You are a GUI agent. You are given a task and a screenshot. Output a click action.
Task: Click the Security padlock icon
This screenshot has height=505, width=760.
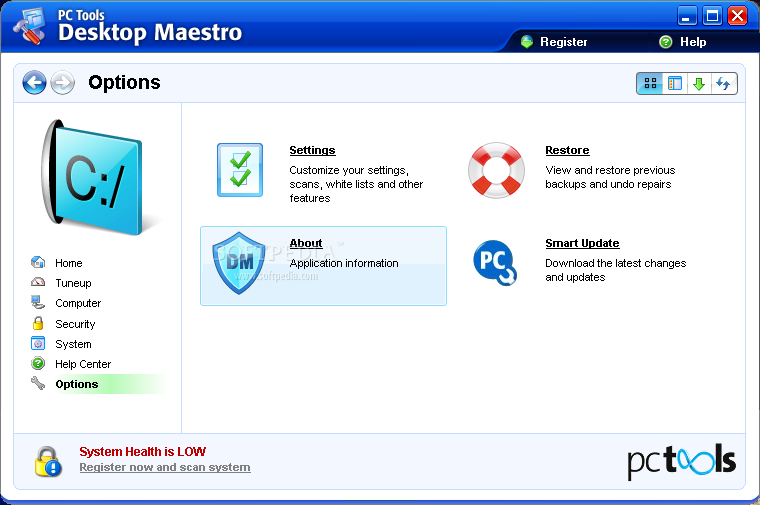38,323
